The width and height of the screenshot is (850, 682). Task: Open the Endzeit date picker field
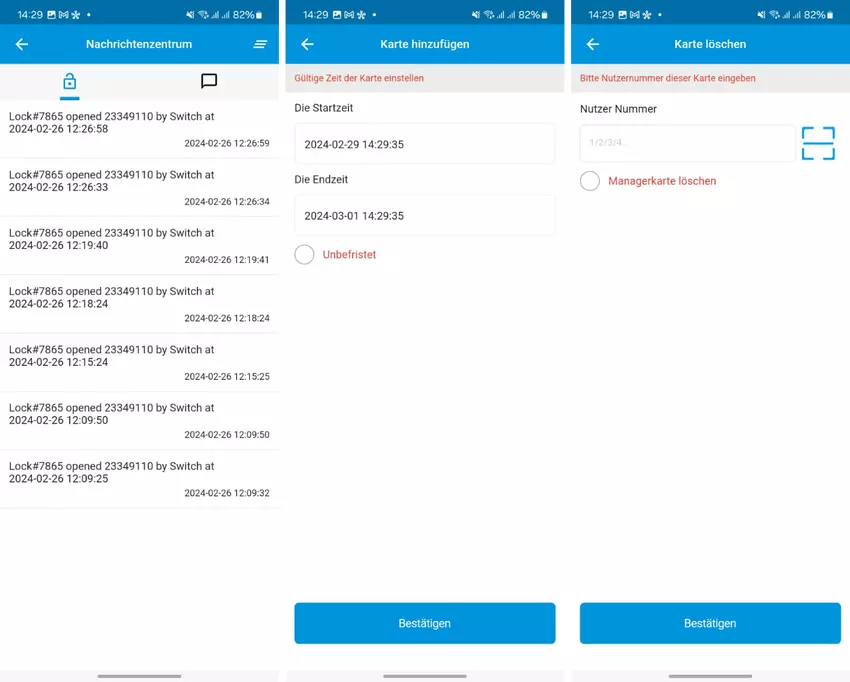click(x=424, y=216)
